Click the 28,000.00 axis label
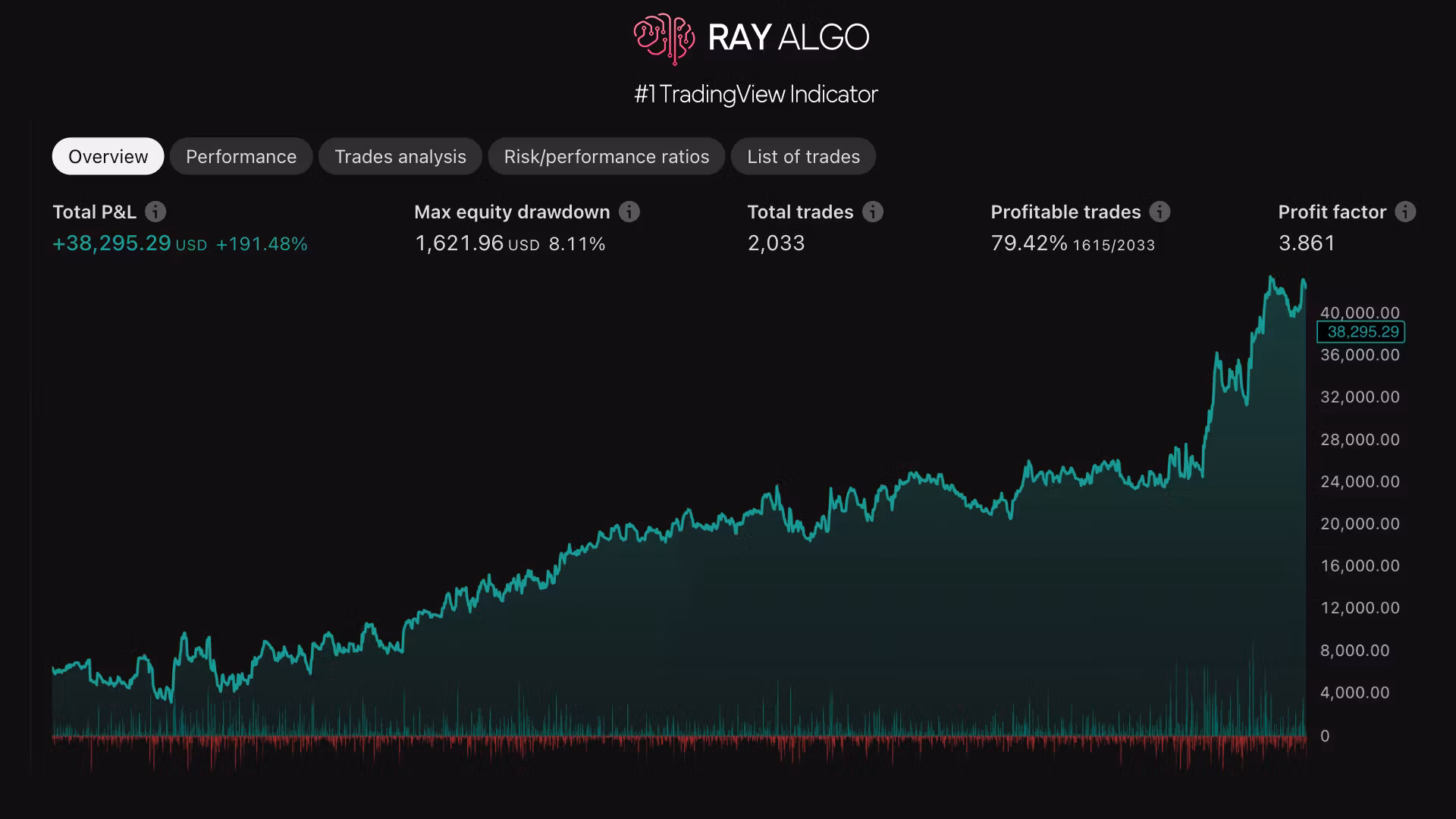Image resolution: width=1456 pixels, height=819 pixels. 1360,439
